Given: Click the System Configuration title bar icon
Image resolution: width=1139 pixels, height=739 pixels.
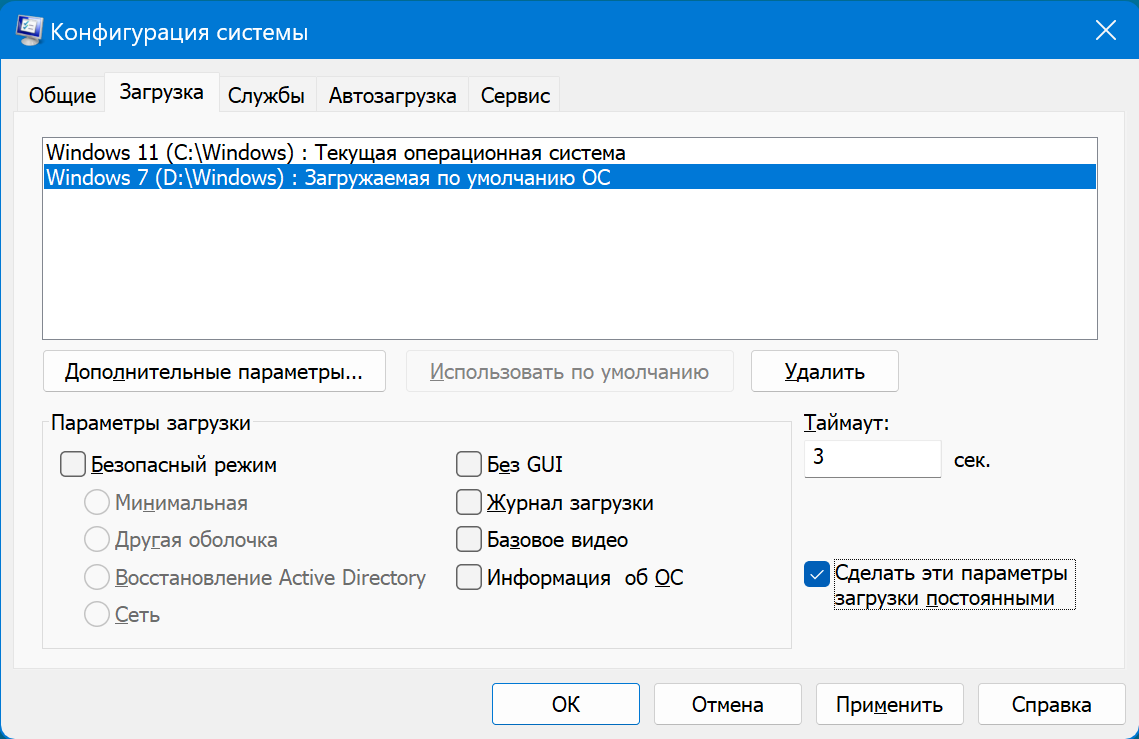Looking at the screenshot, I should [29, 31].
